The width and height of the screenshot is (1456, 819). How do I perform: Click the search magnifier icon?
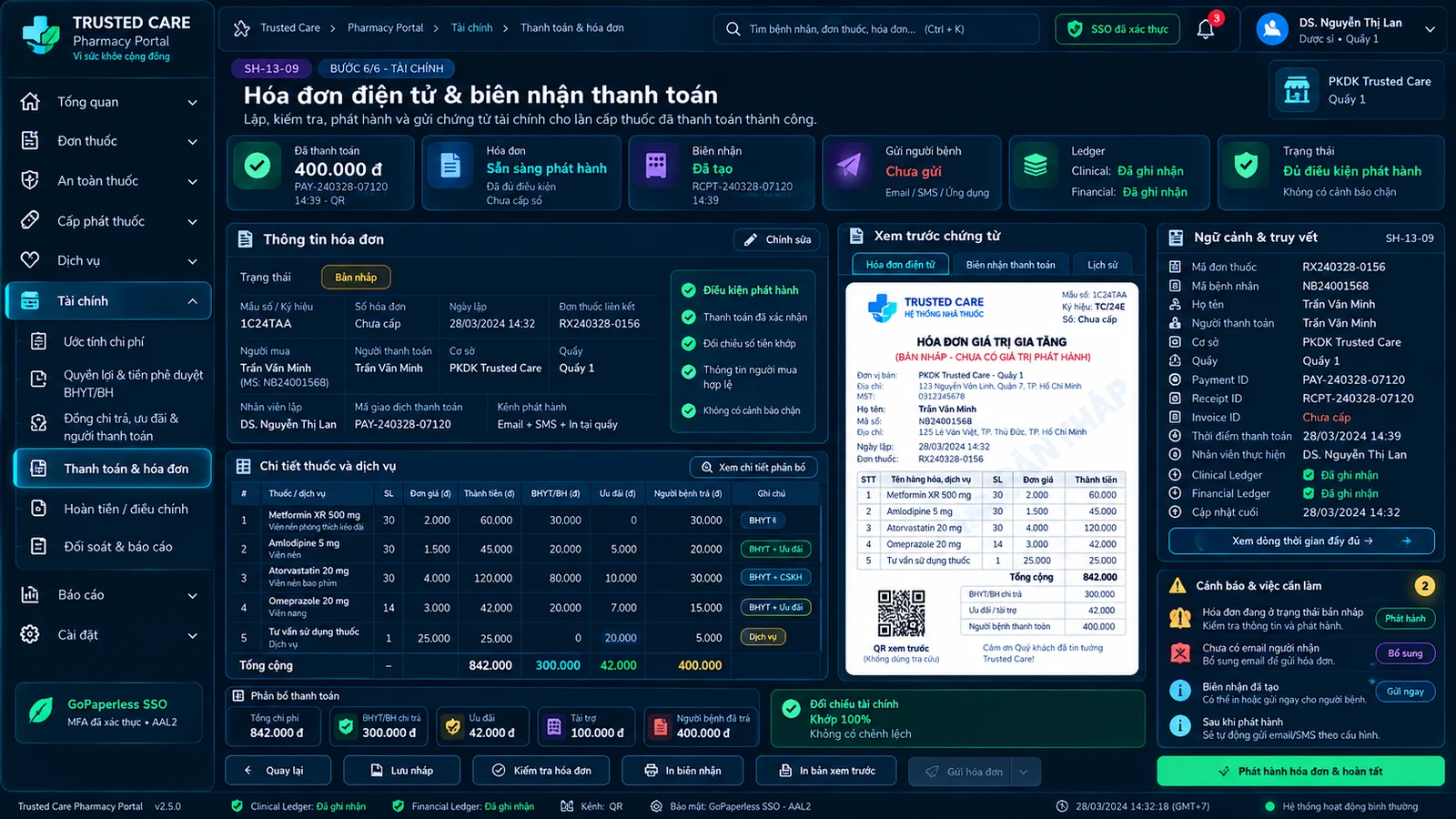click(x=733, y=29)
